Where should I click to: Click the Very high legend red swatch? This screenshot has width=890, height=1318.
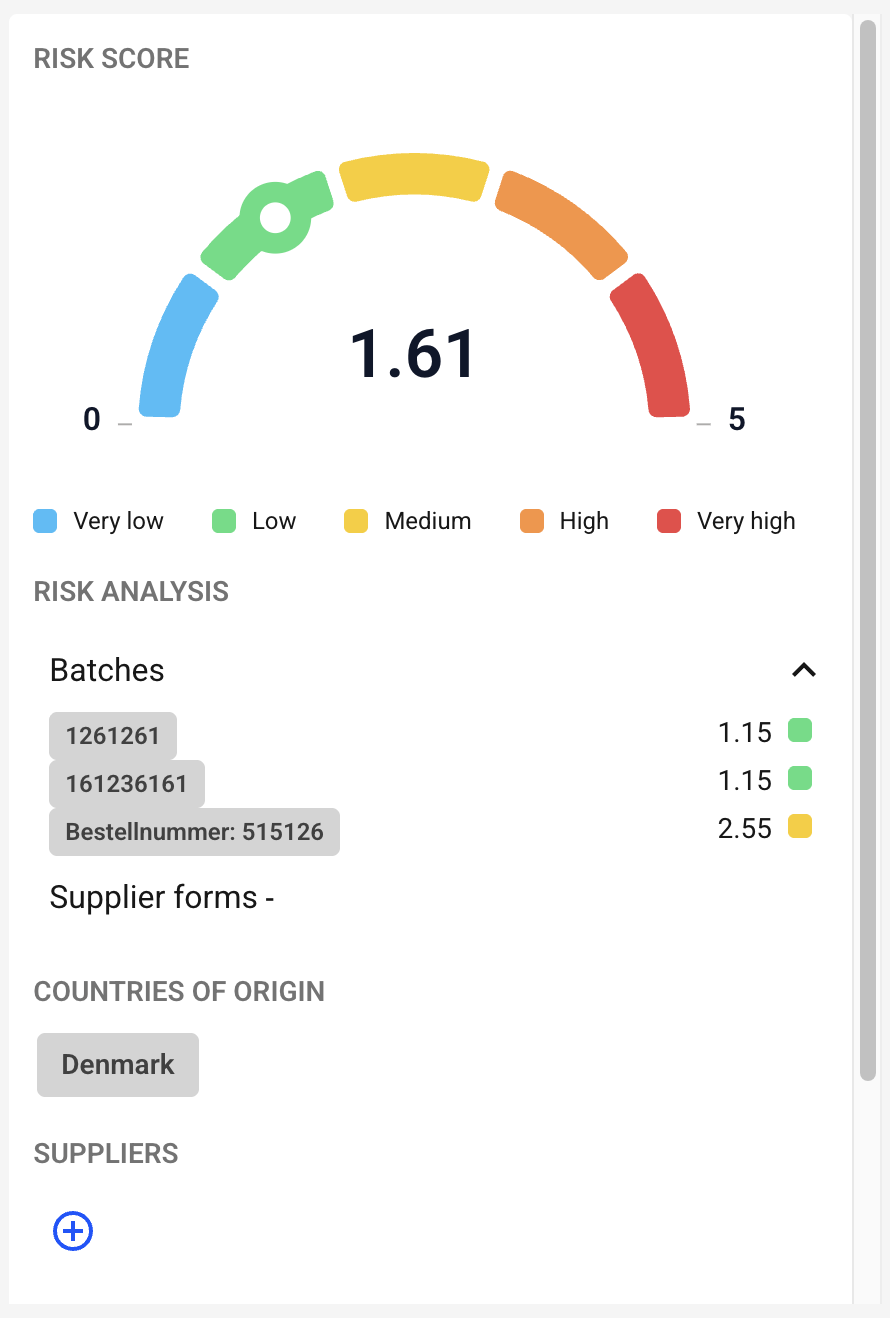[x=669, y=521]
